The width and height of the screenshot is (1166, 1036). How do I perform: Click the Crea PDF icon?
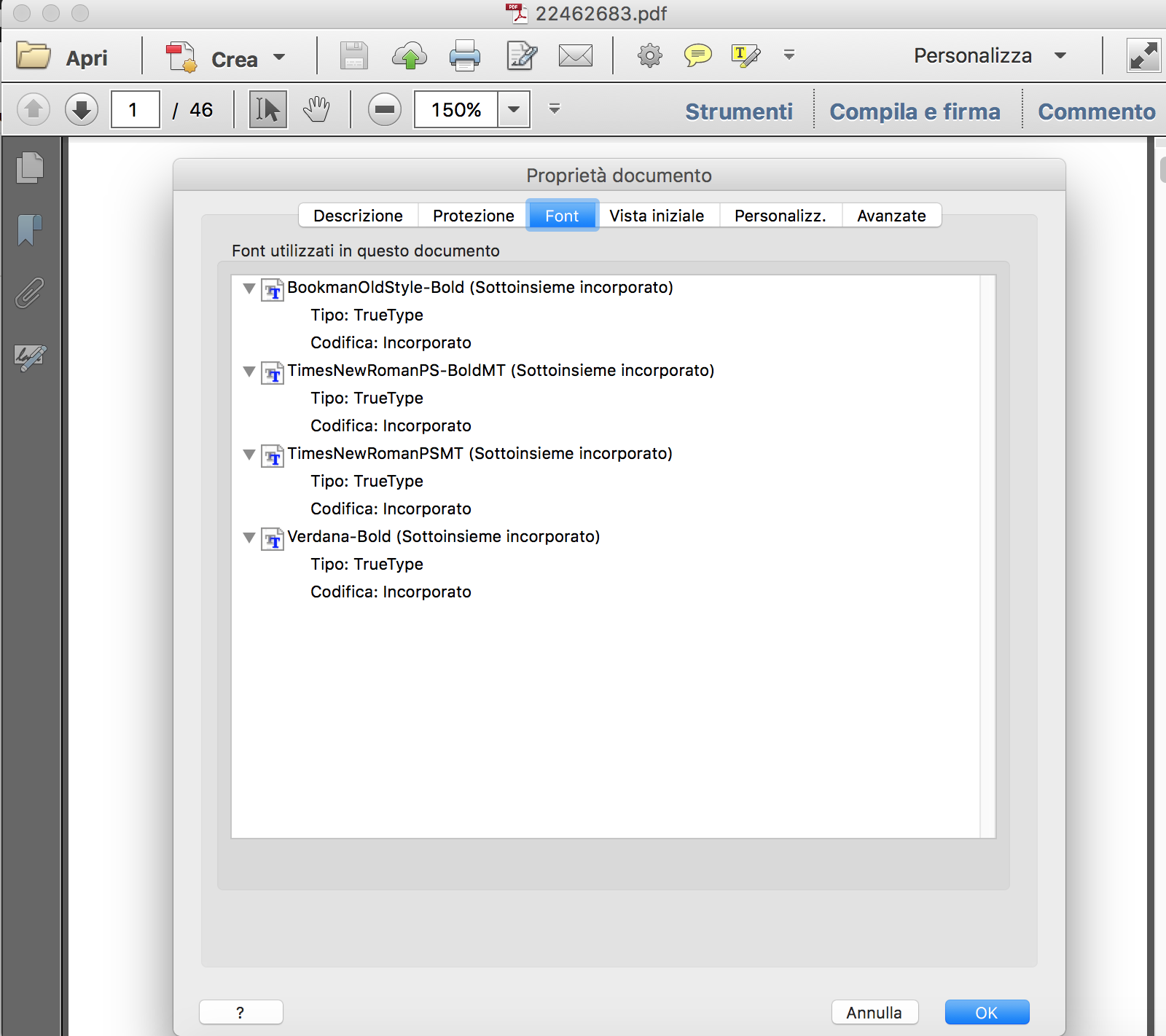[181, 57]
